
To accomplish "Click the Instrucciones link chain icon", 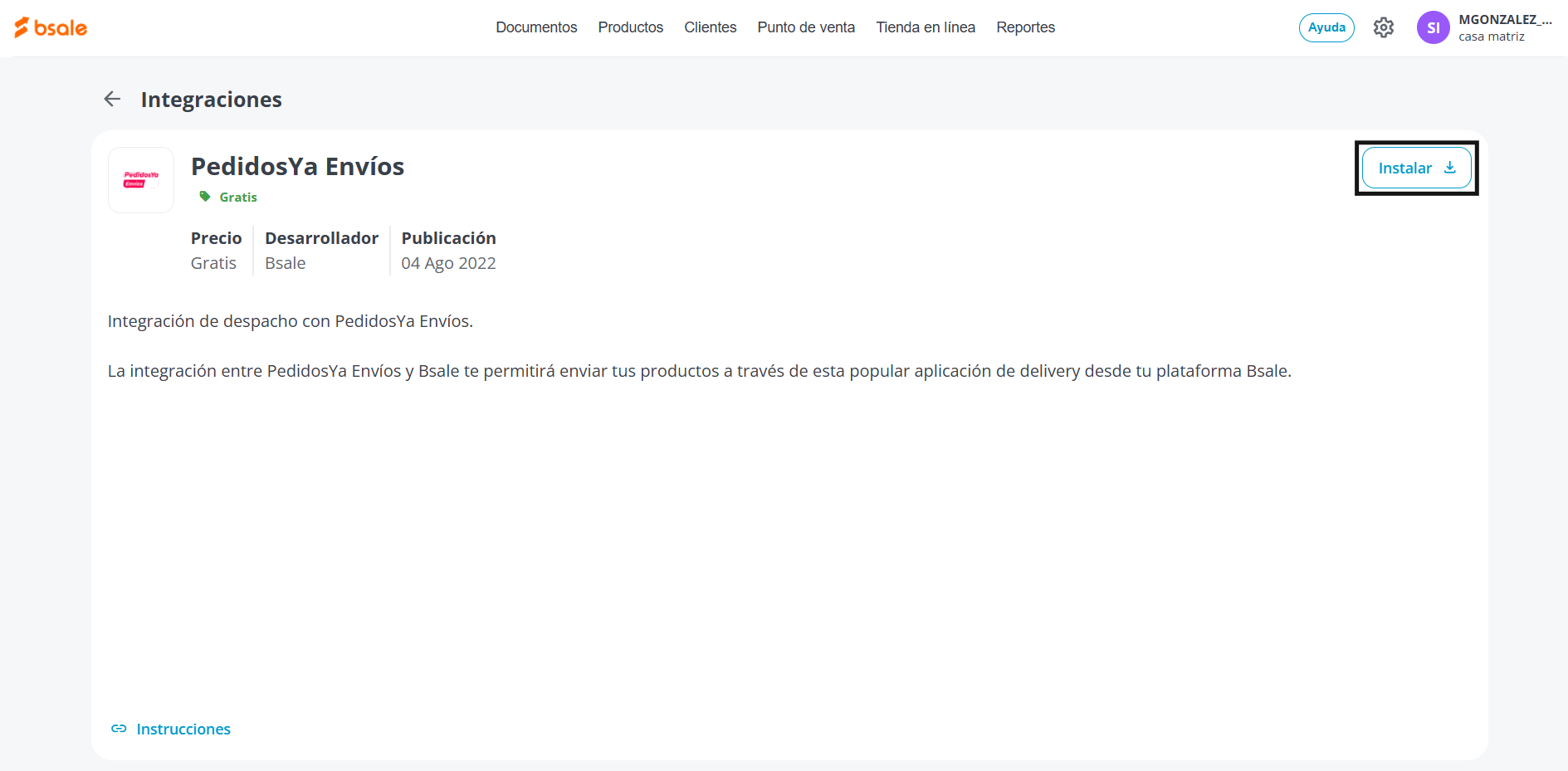I will [x=119, y=729].
